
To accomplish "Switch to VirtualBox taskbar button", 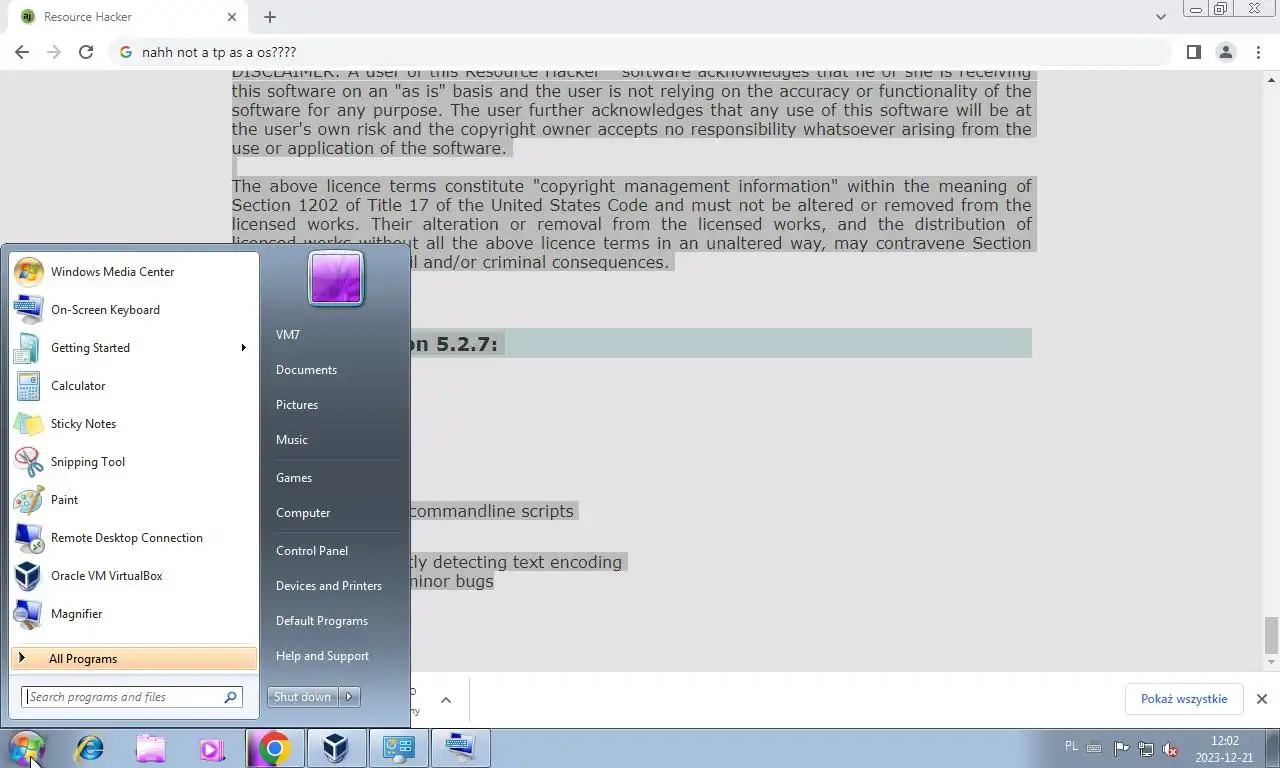I will click(336, 748).
